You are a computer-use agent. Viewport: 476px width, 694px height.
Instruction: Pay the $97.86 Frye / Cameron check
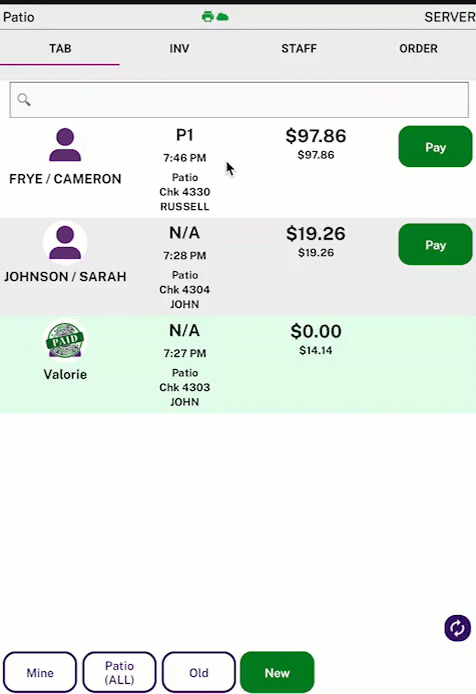(435, 147)
